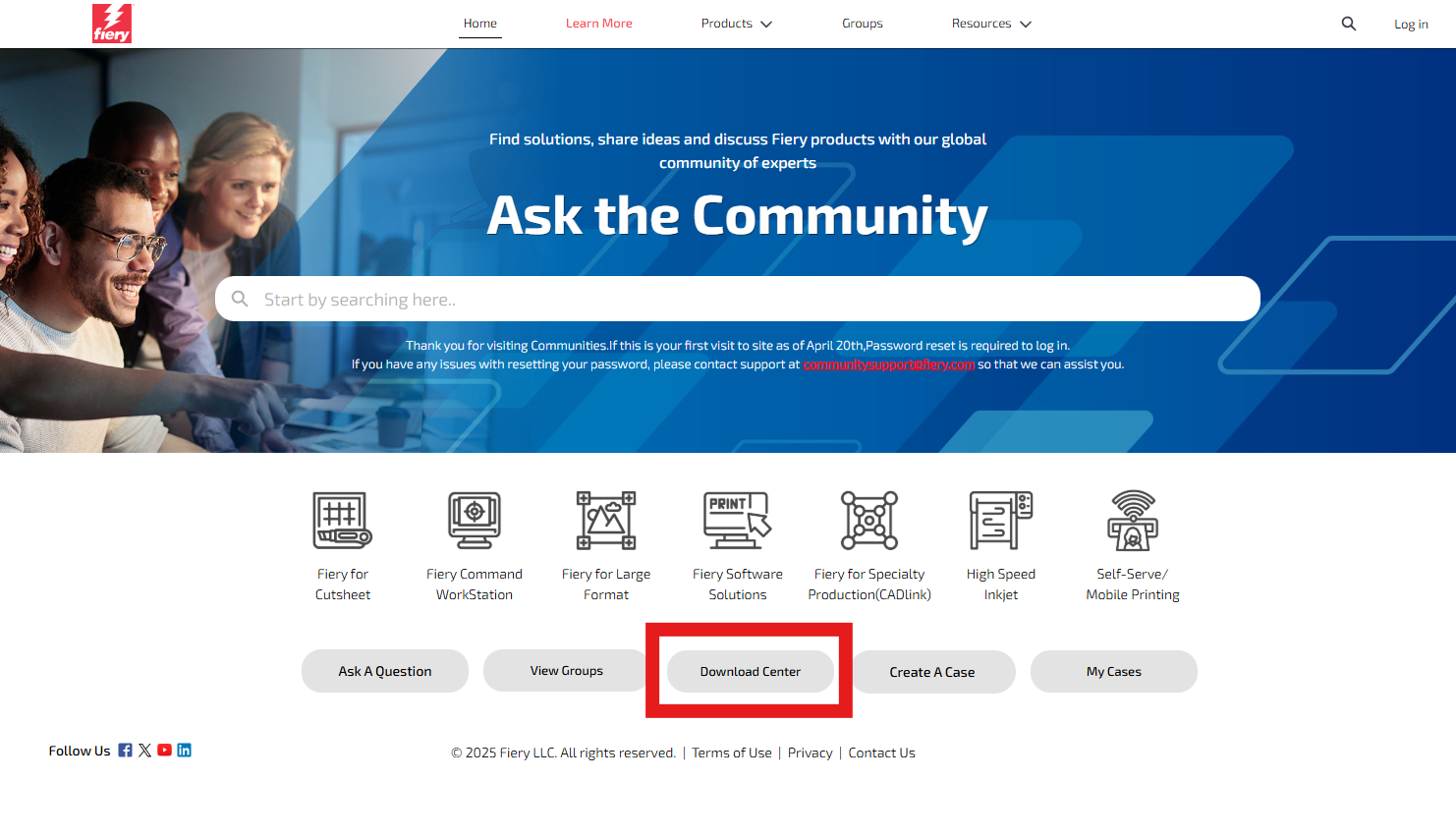This screenshot has height=836, width=1456.
Task: Open the Self-Serve Mobile Printing icon
Action: [x=1133, y=520]
